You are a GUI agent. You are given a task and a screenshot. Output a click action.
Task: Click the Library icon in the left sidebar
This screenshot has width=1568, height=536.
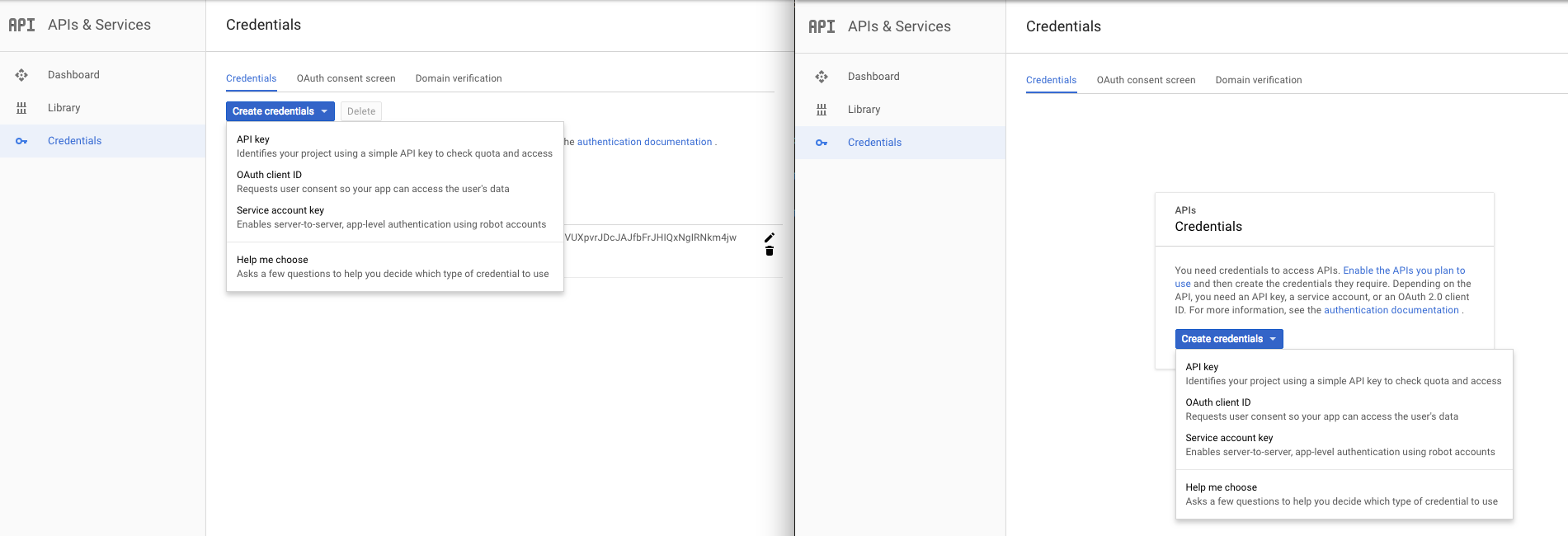[x=21, y=108]
